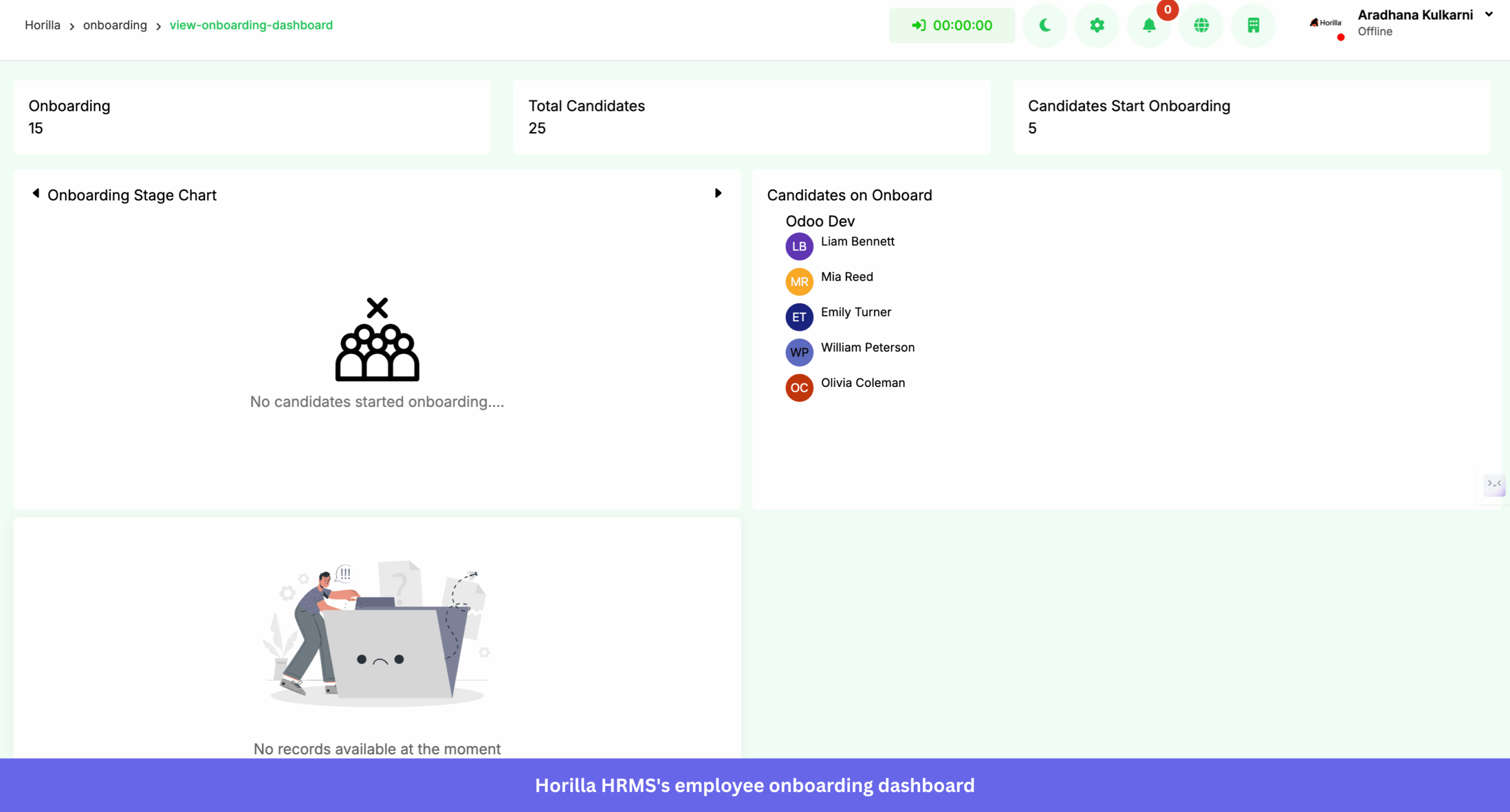
Task: Select Emily Turner ET avatar
Action: click(x=799, y=317)
